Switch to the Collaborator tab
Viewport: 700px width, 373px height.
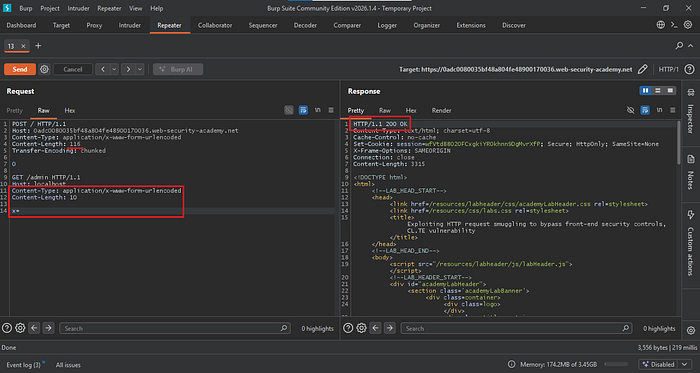point(215,25)
